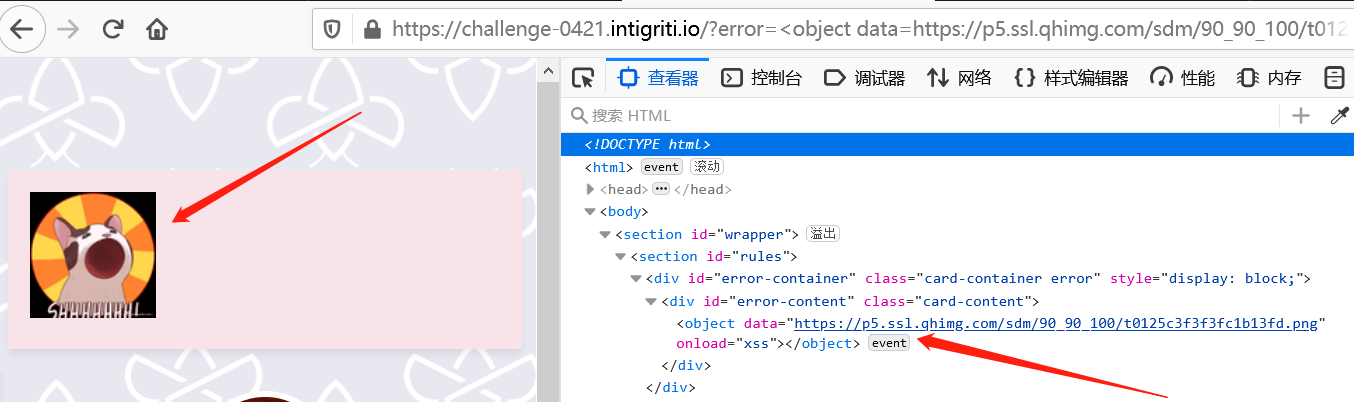Collapse the body element node
The image size is (1354, 402).
pos(590,211)
